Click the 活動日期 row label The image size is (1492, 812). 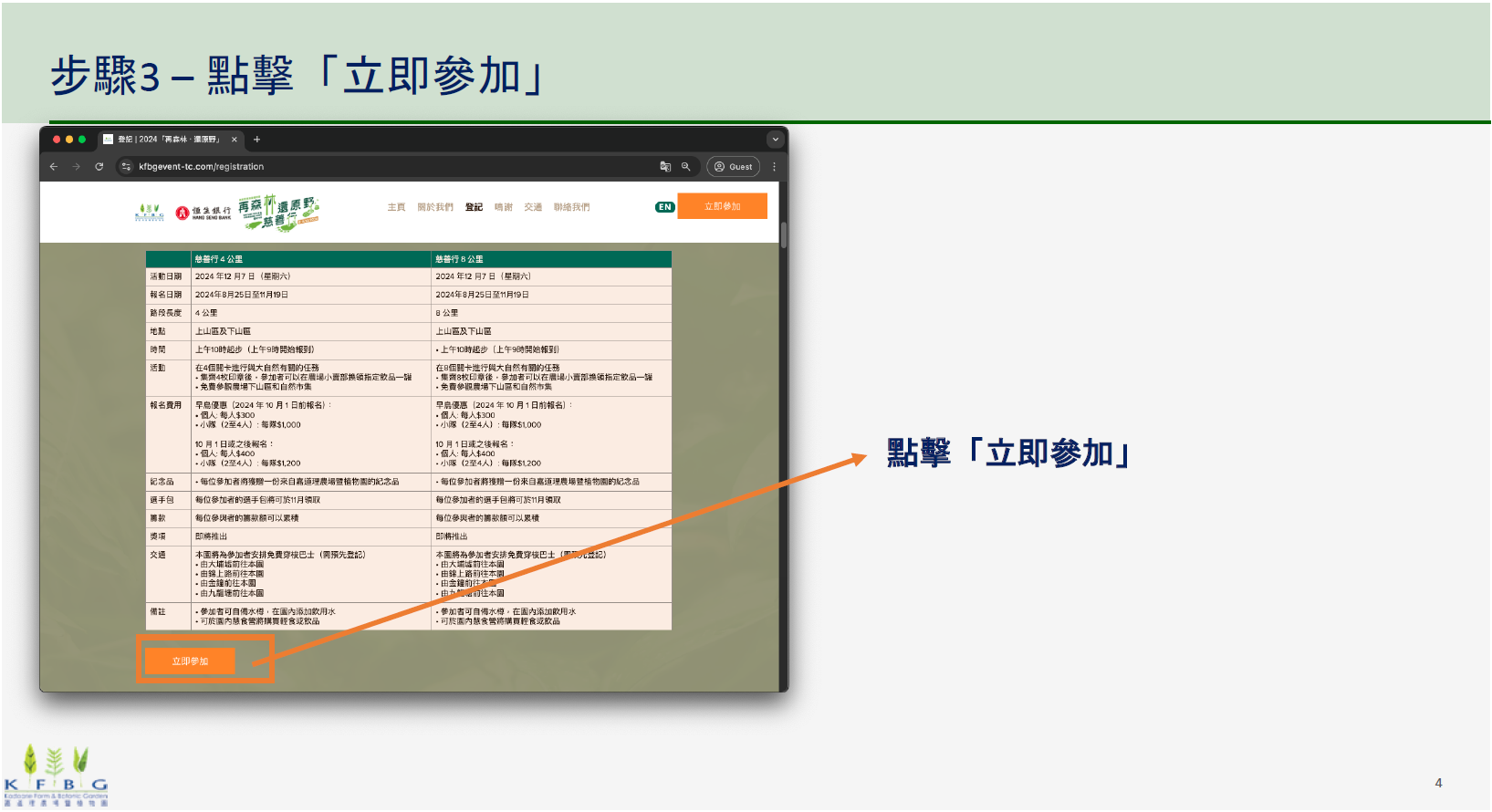166,276
